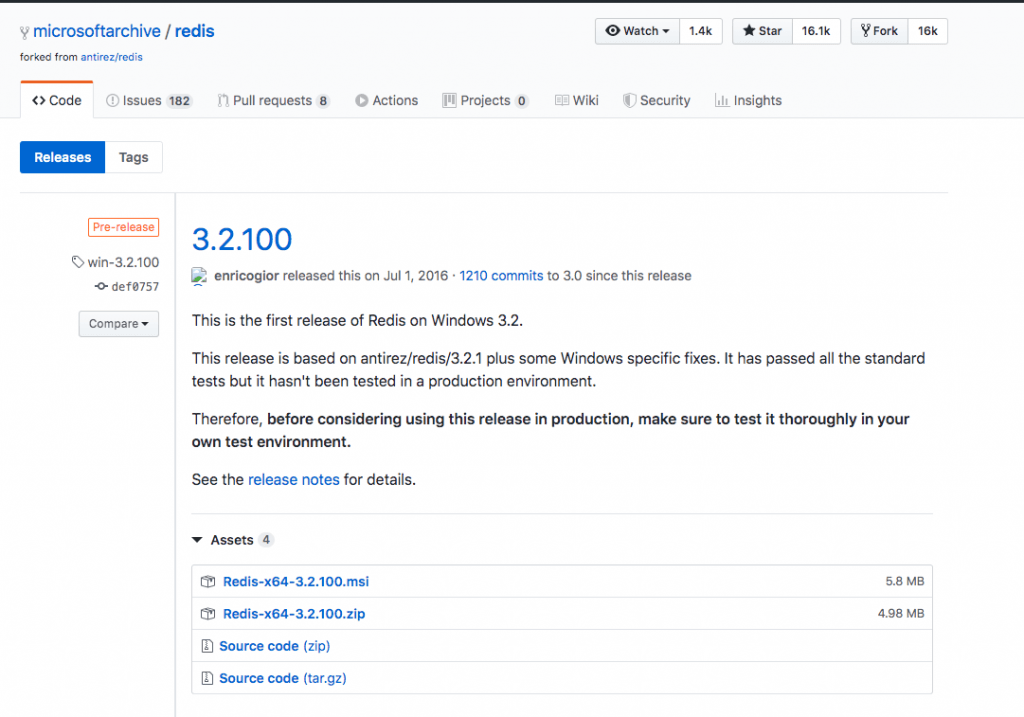Image resolution: width=1024 pixels, height=717 pixels.
Task: Go to antirez/redis parent repository
Action: pos(112,57)
